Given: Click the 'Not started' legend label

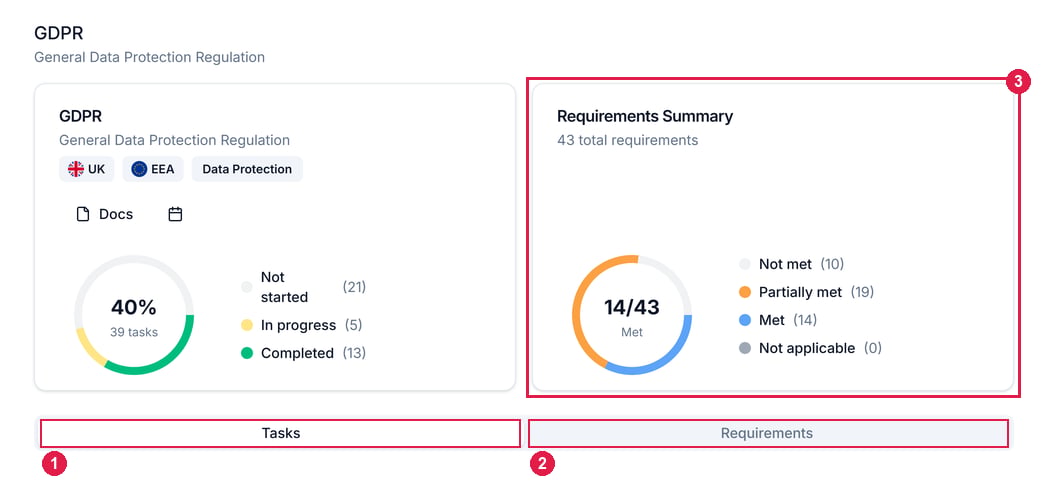Looking at the screenshot, I should pyautogui.click(x=284, y=287).
